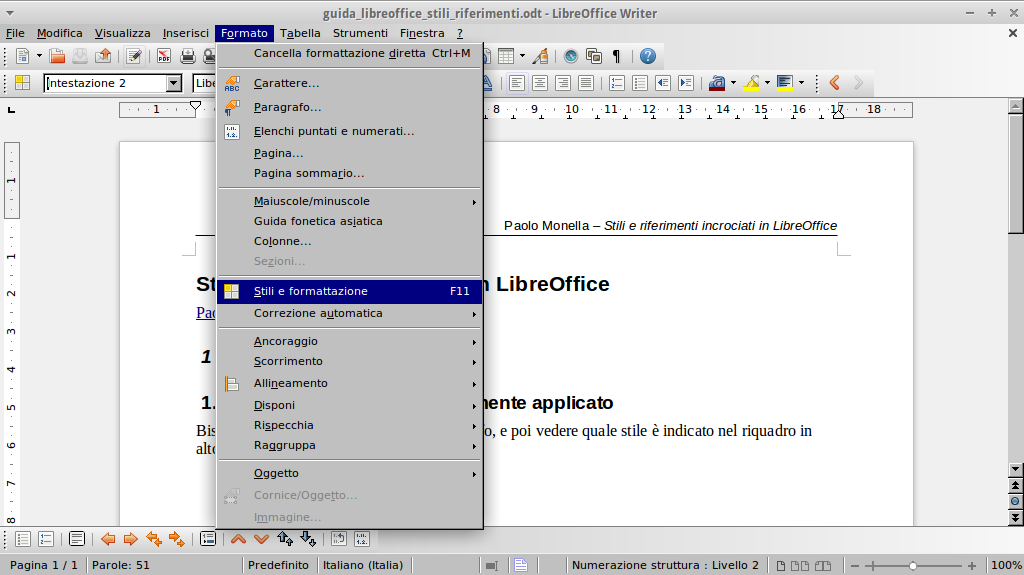Viewport: 1024px width, 575px height.
Task: Open the Navigator compass icon
Action: [x=571, y=56]
